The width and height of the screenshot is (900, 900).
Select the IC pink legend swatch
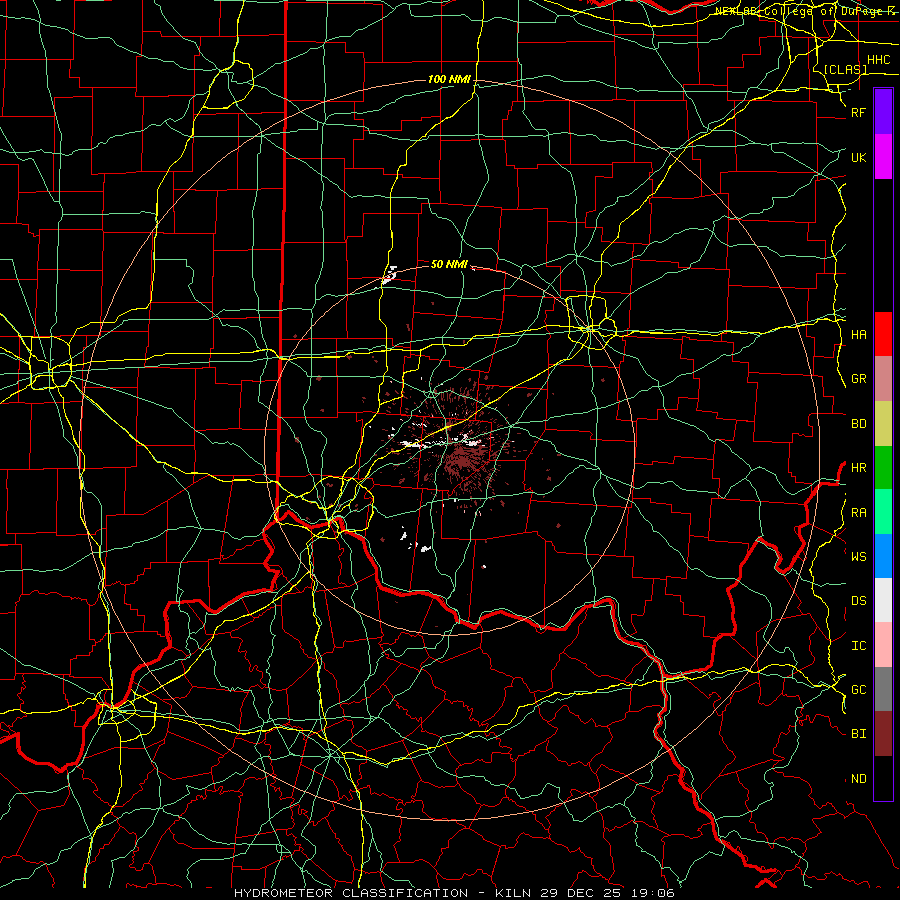[x=883, y=645]
